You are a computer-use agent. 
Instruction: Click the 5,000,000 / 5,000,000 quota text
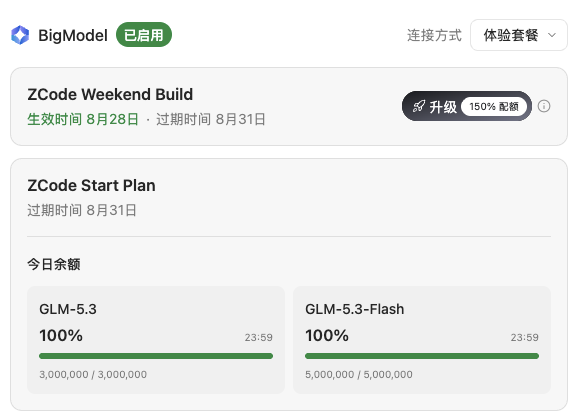click(359, 375)
